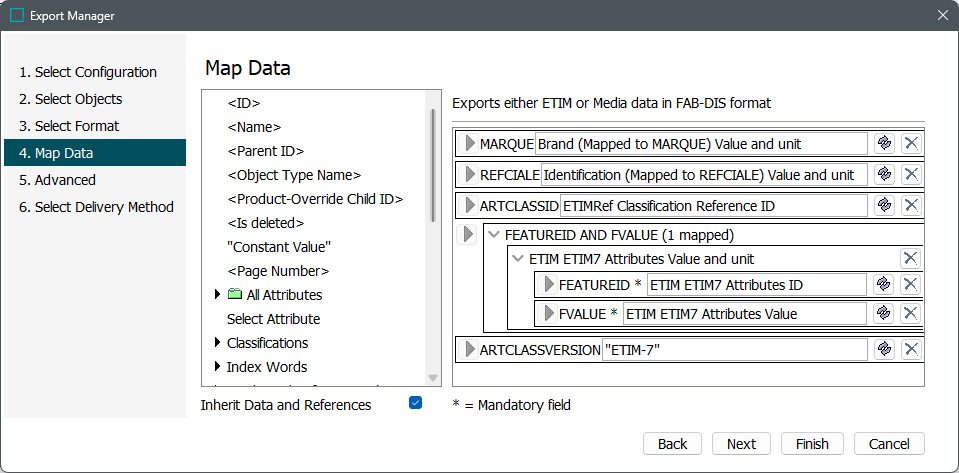Remove the MARQUE mapping with X icon

tap(911, 144)
